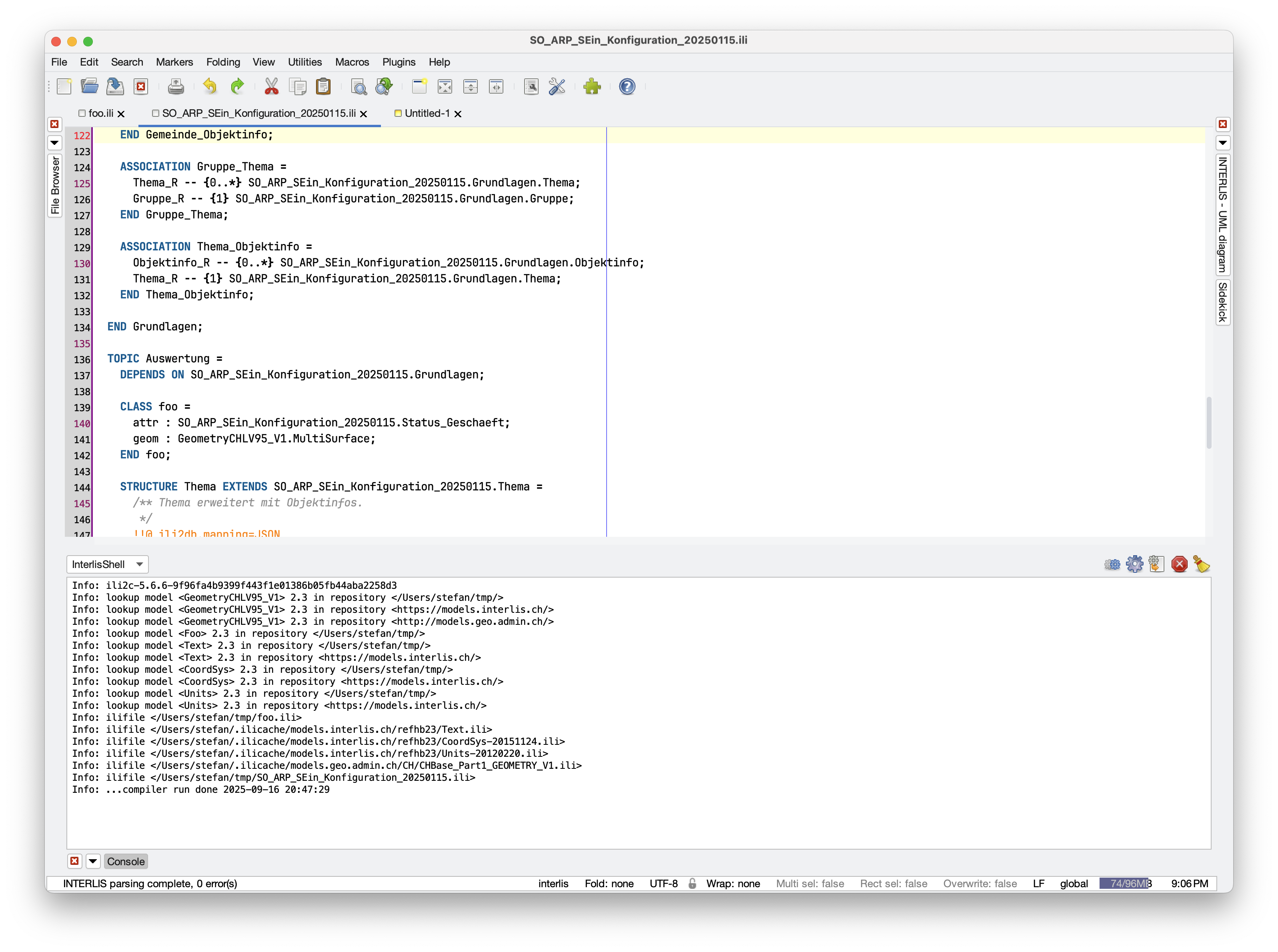
Task: Stop the running console process red icon
Action: coord(1180,564)
